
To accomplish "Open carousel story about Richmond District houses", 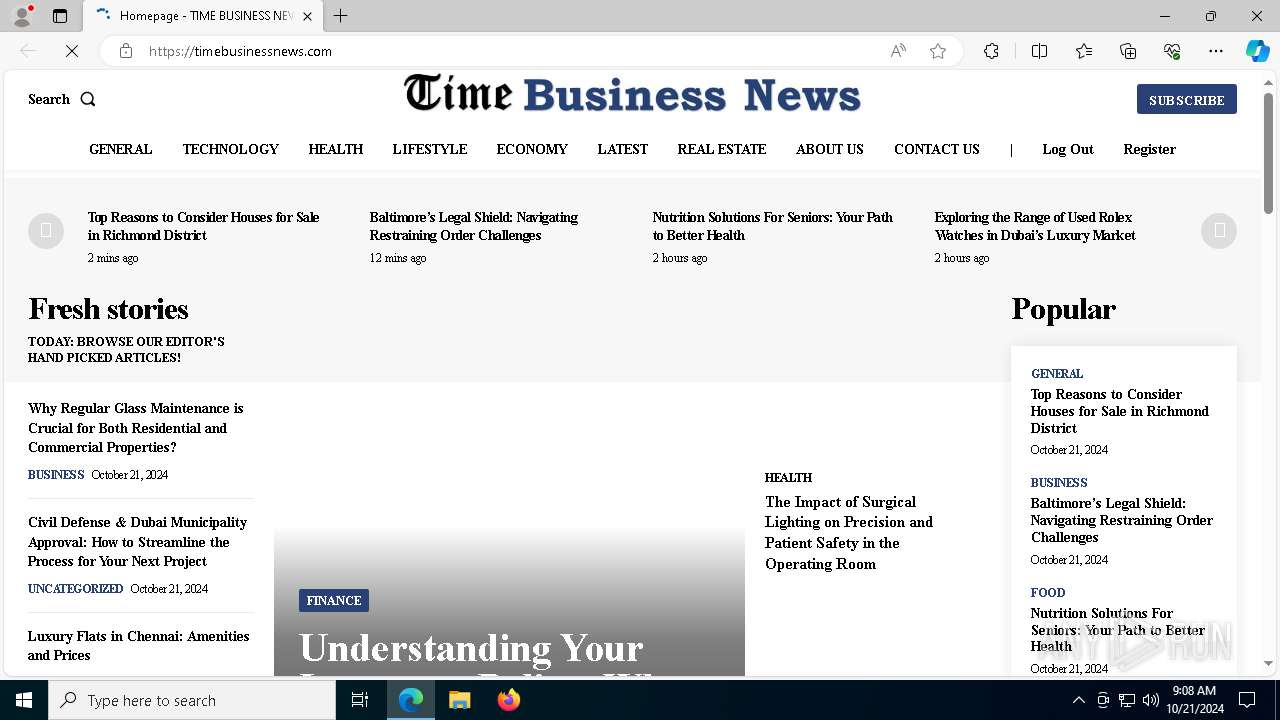I will click(x=204, y=226).
